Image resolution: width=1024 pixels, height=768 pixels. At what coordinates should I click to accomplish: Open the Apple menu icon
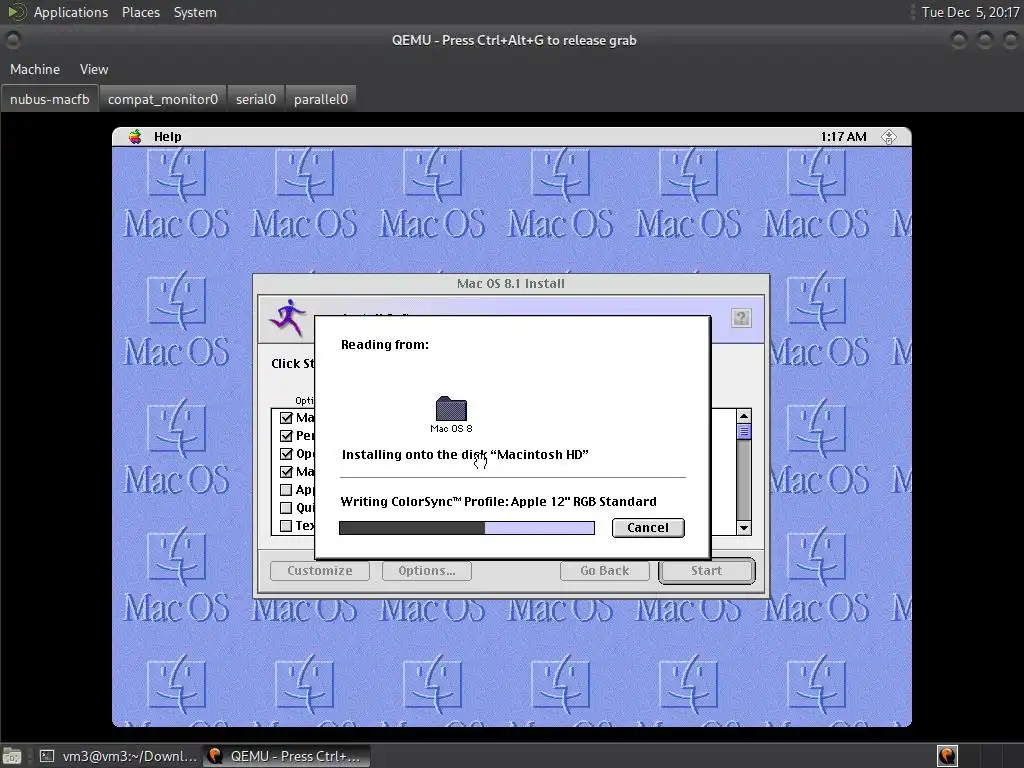point(135,136)
